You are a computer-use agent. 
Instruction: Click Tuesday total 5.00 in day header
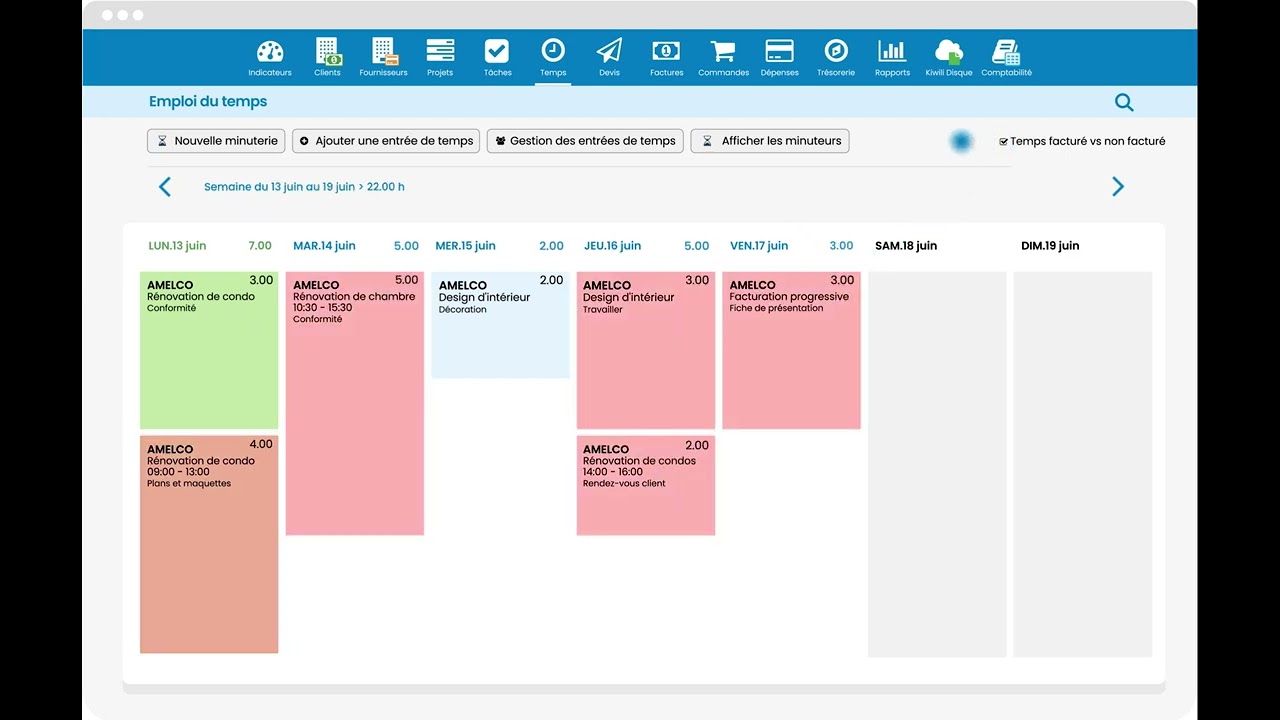(x=406, y=246)
